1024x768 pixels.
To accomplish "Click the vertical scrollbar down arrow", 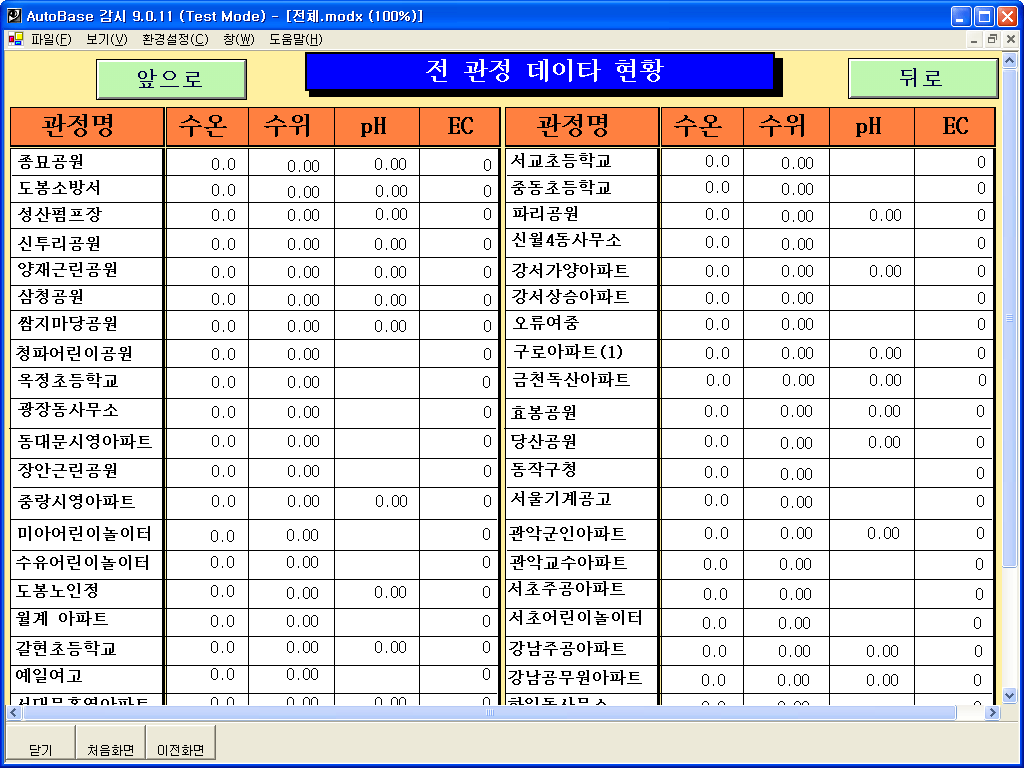I will pos(1009,695).
